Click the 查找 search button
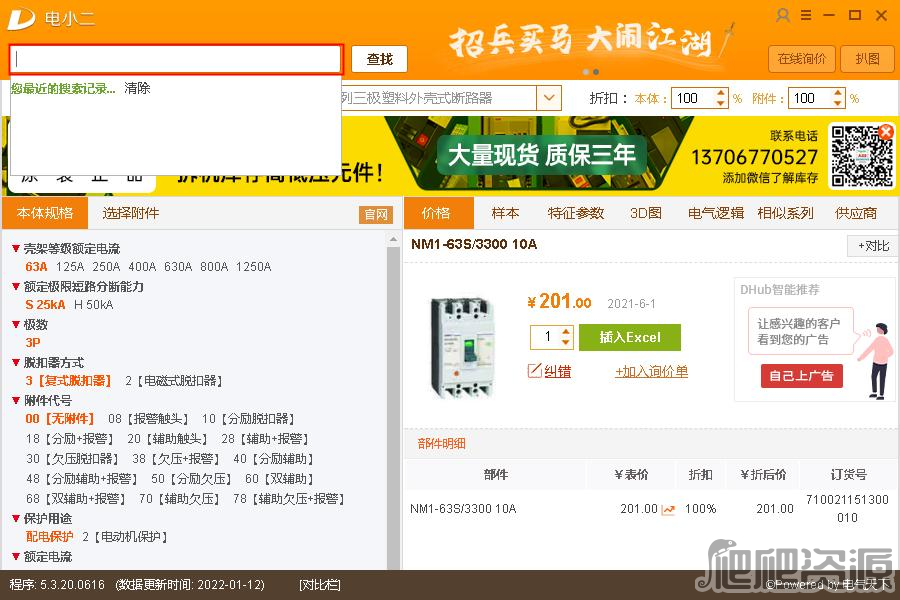 pyautogui.click(x=379, y=59)
